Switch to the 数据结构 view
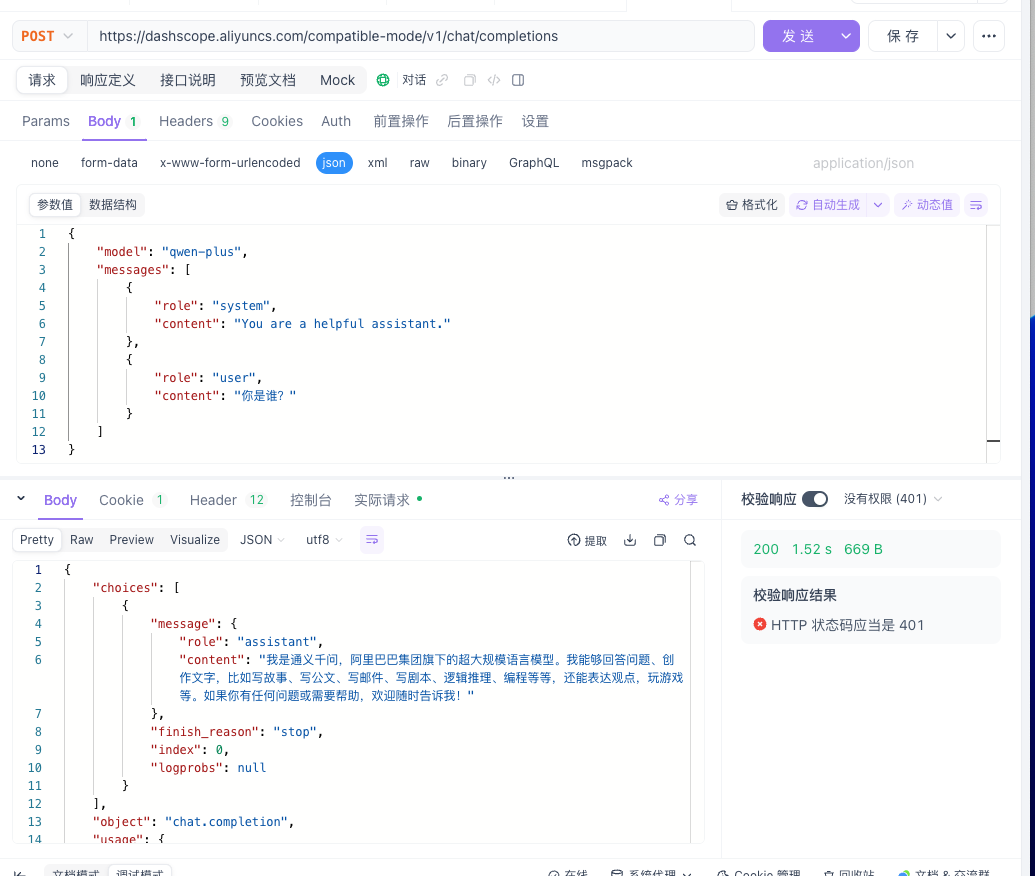This screenshot has width=1035, height=876. 113,205
